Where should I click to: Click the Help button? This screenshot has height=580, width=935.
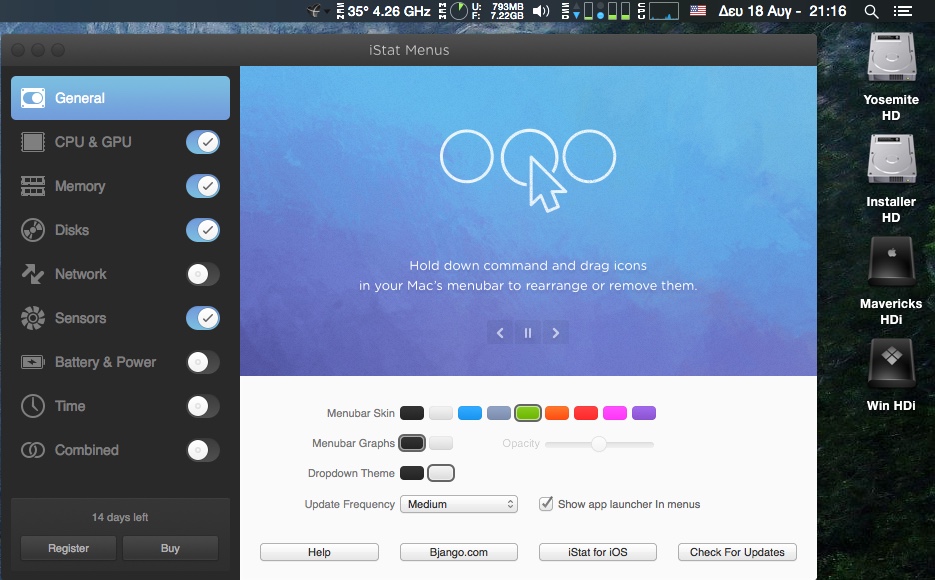click(x=319, y=552)
